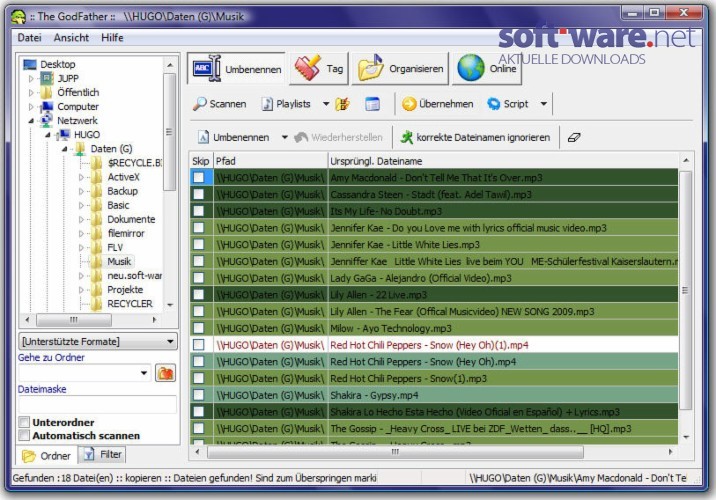The image size is (716, 500).
Task: Select the Computer icon in tree
Action: 46,106
